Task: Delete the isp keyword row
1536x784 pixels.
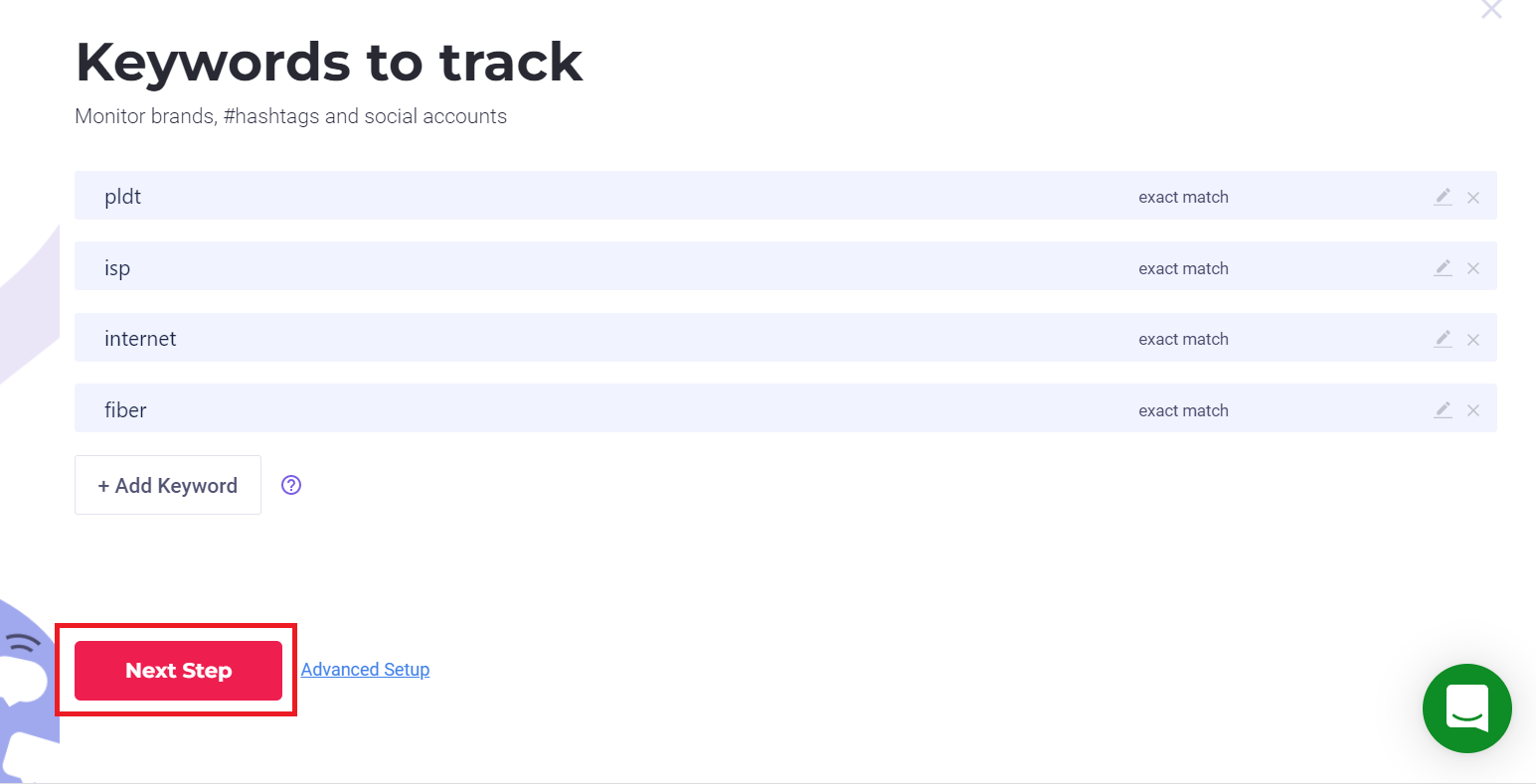Action: [x=1473, y=268]
